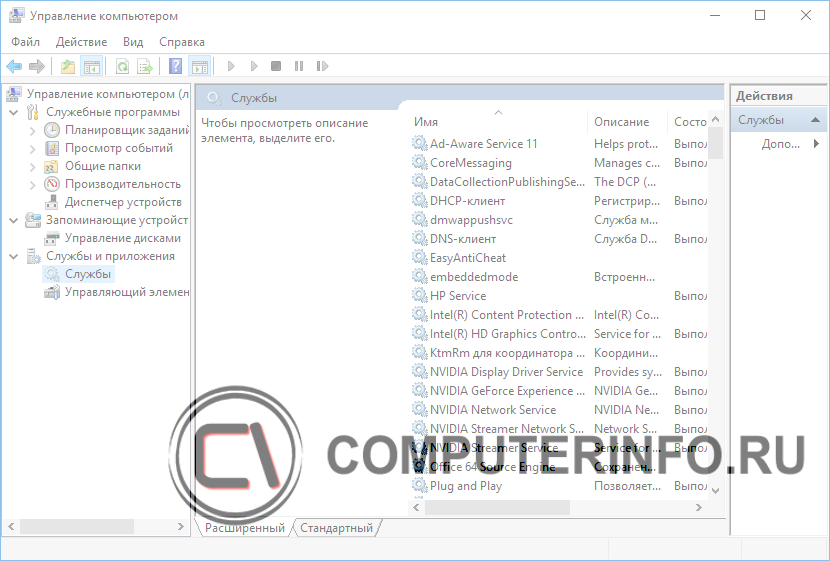
Task: Select Управление компьютером root node
Action: coord(107,94)
